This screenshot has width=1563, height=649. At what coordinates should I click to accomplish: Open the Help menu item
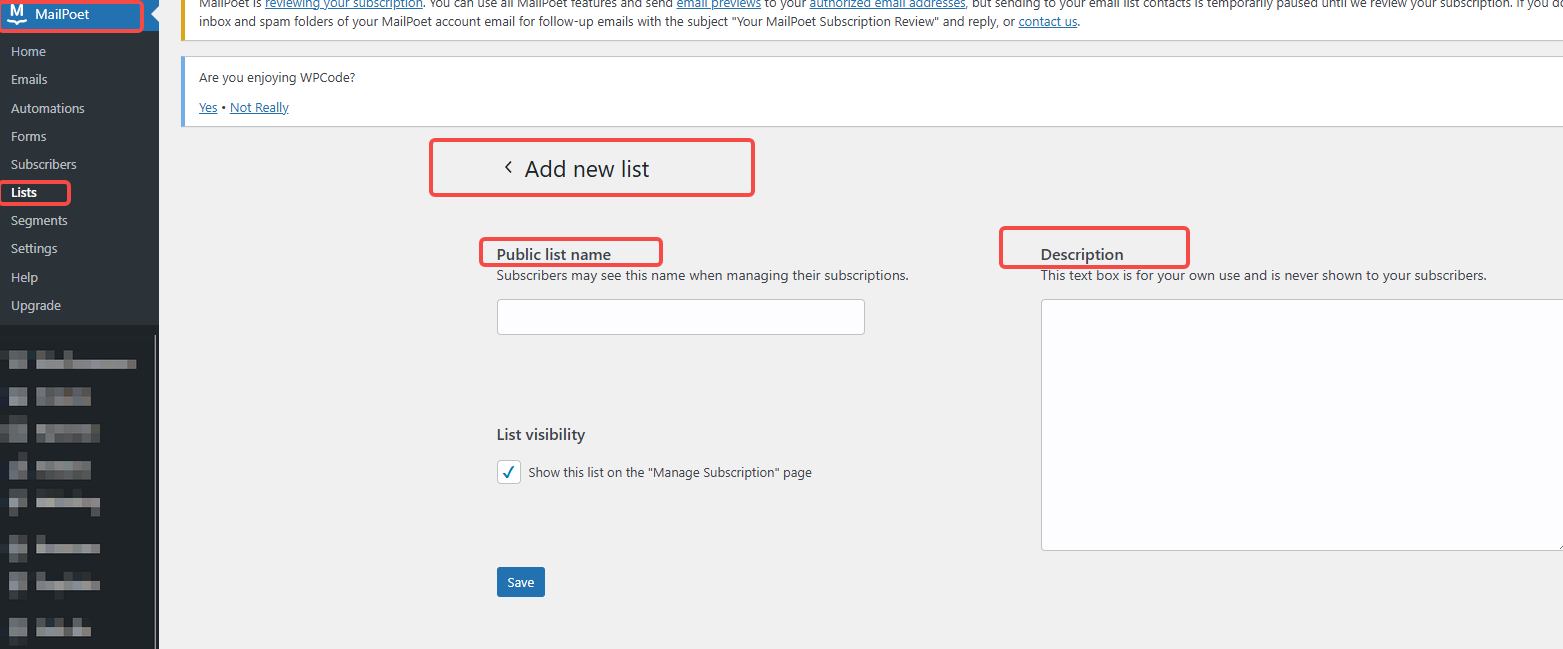coord(24,277)
